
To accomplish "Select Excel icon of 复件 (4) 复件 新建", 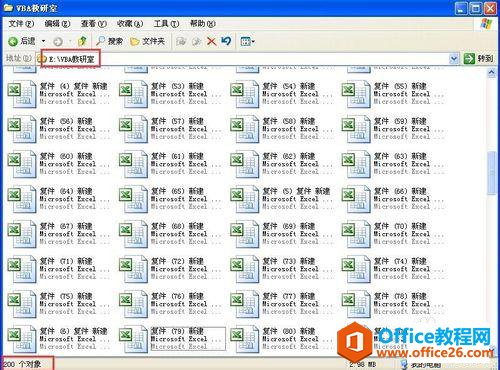I will pos(22,94).
